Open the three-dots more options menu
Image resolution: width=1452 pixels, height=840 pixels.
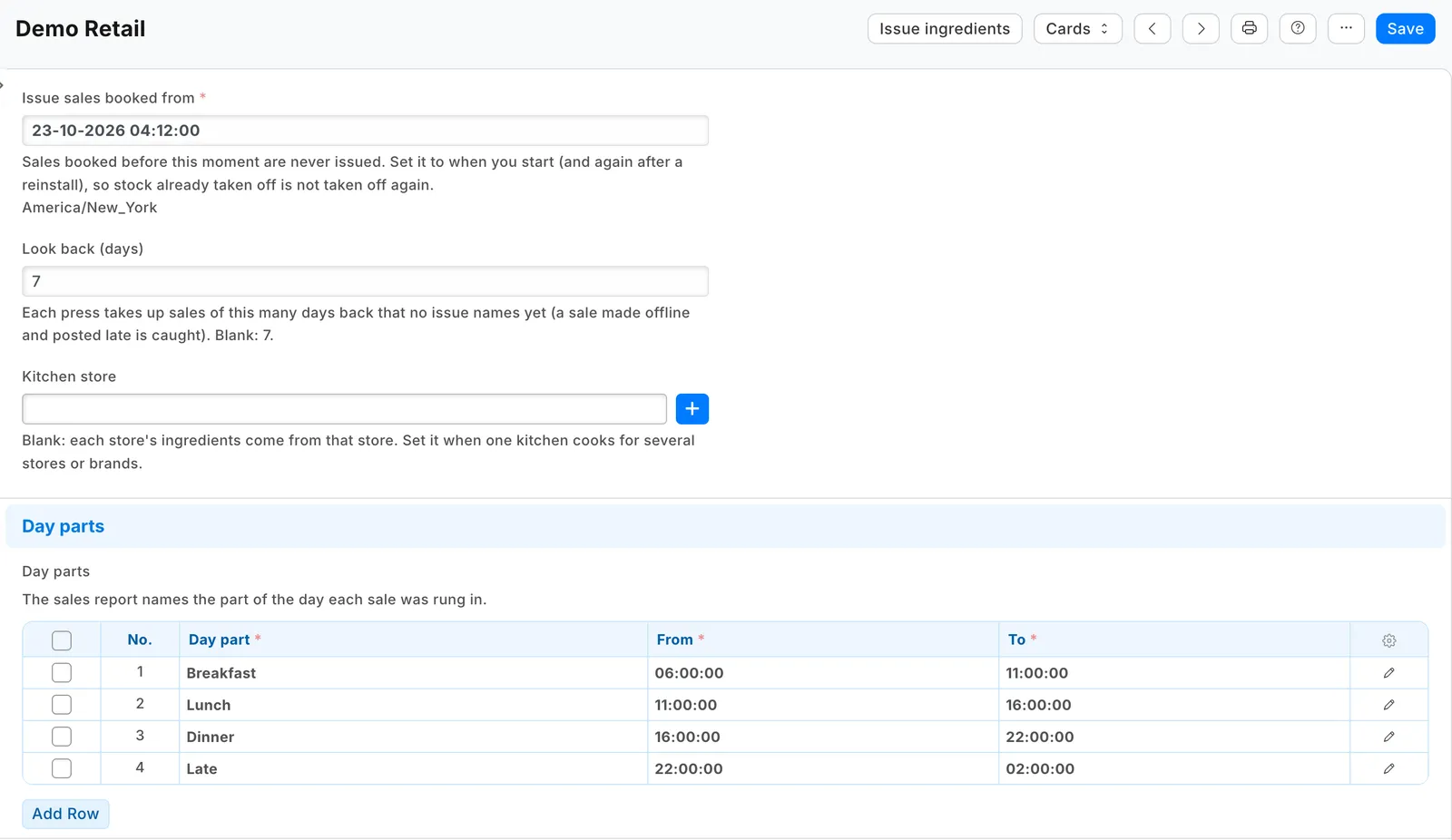[1346, 29]
